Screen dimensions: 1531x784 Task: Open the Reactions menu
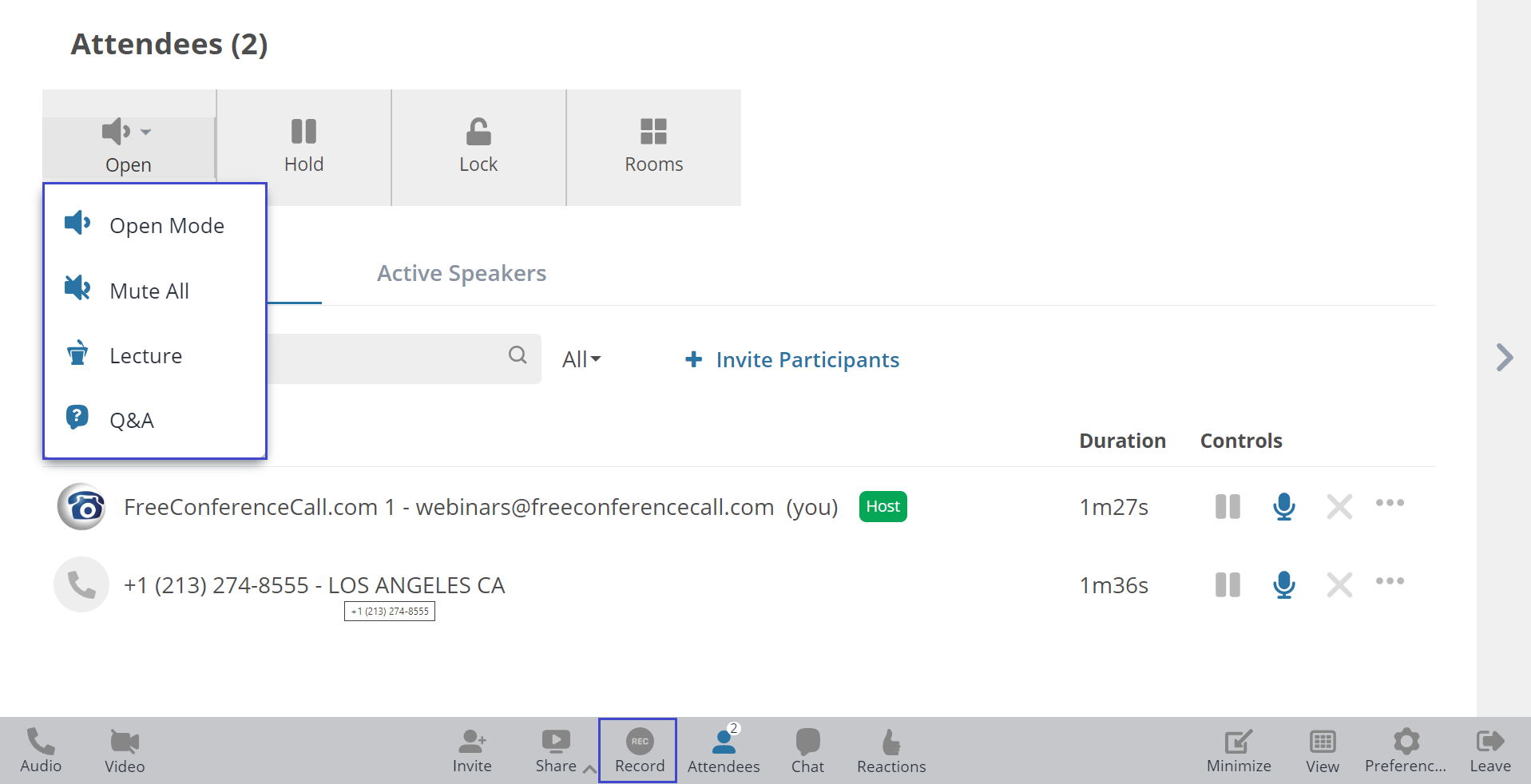(x=890, y=750)
